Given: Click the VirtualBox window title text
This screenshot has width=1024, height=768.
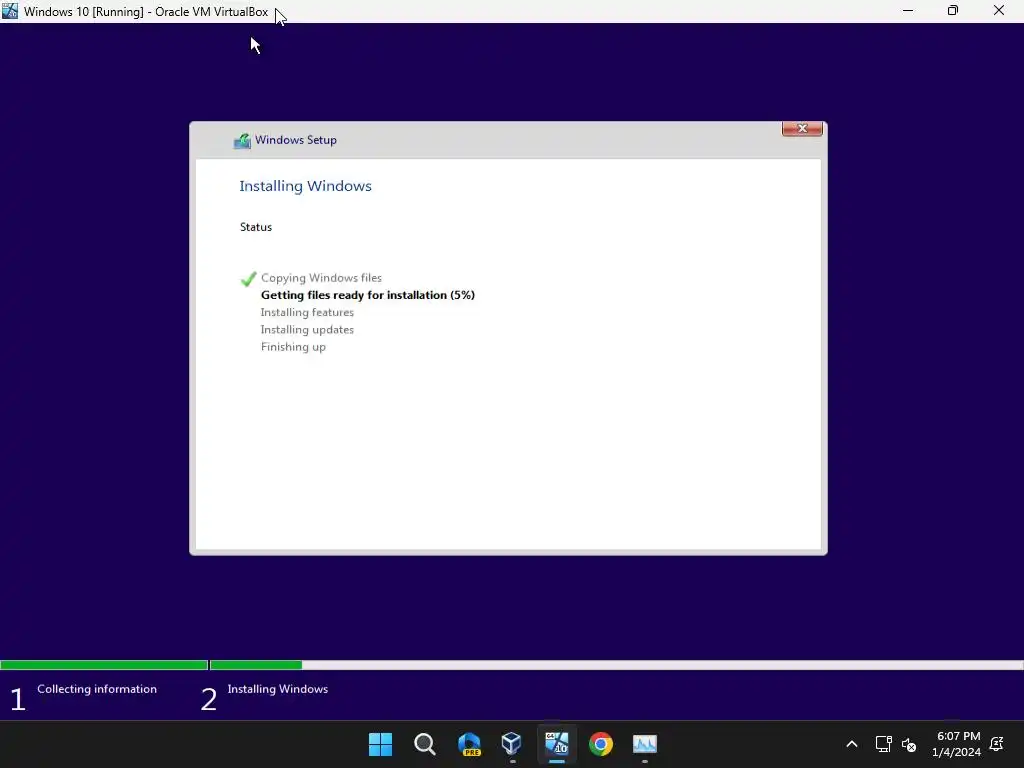Looking at the screenshot, I should 146,12.
